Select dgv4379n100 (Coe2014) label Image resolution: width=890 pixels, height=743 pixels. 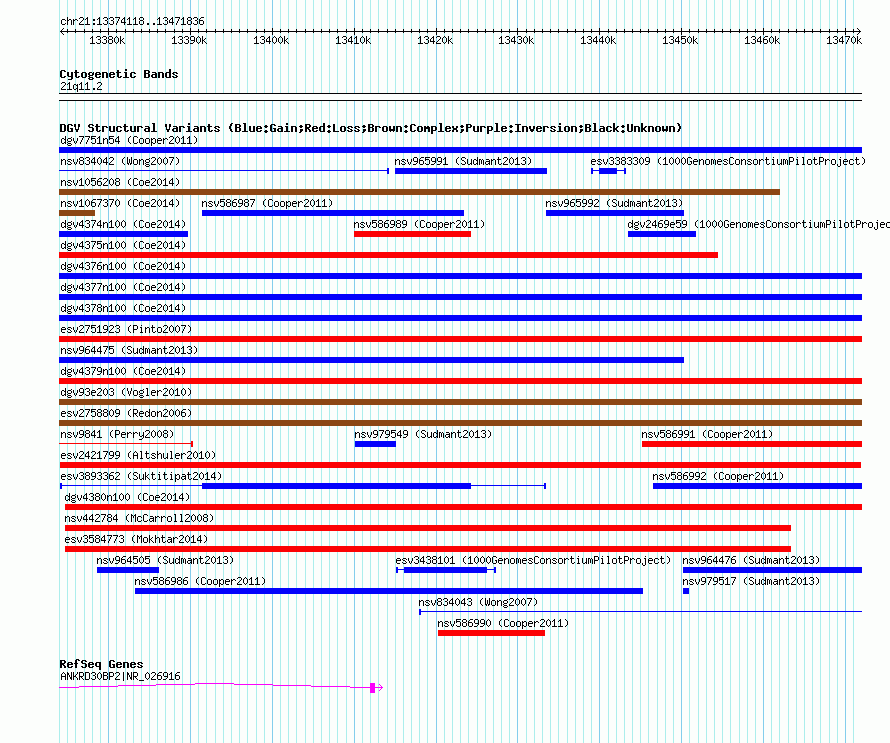(x=123, y=371)
